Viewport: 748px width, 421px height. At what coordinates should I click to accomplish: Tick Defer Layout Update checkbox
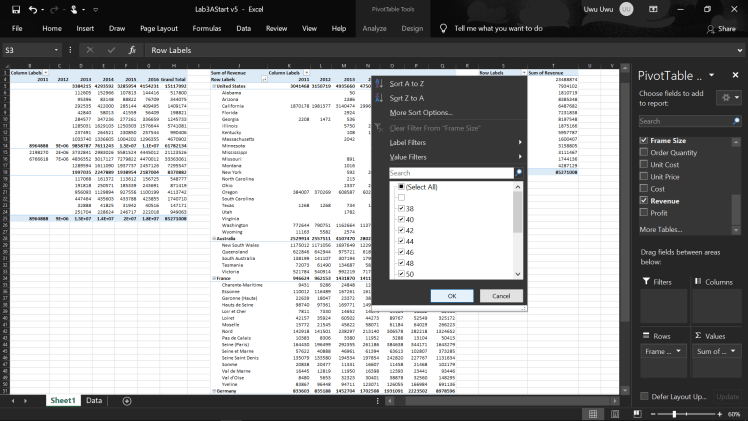pos(643,397)
